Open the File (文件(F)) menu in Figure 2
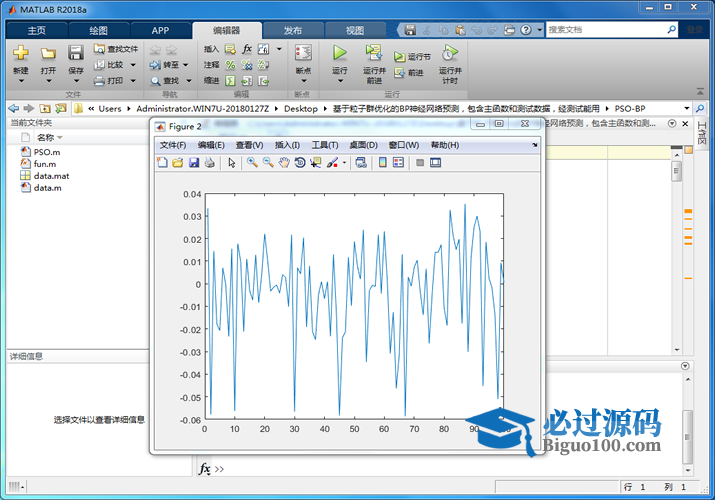The image size is (715, 500). pyautogui.click(x=173, y=145)
